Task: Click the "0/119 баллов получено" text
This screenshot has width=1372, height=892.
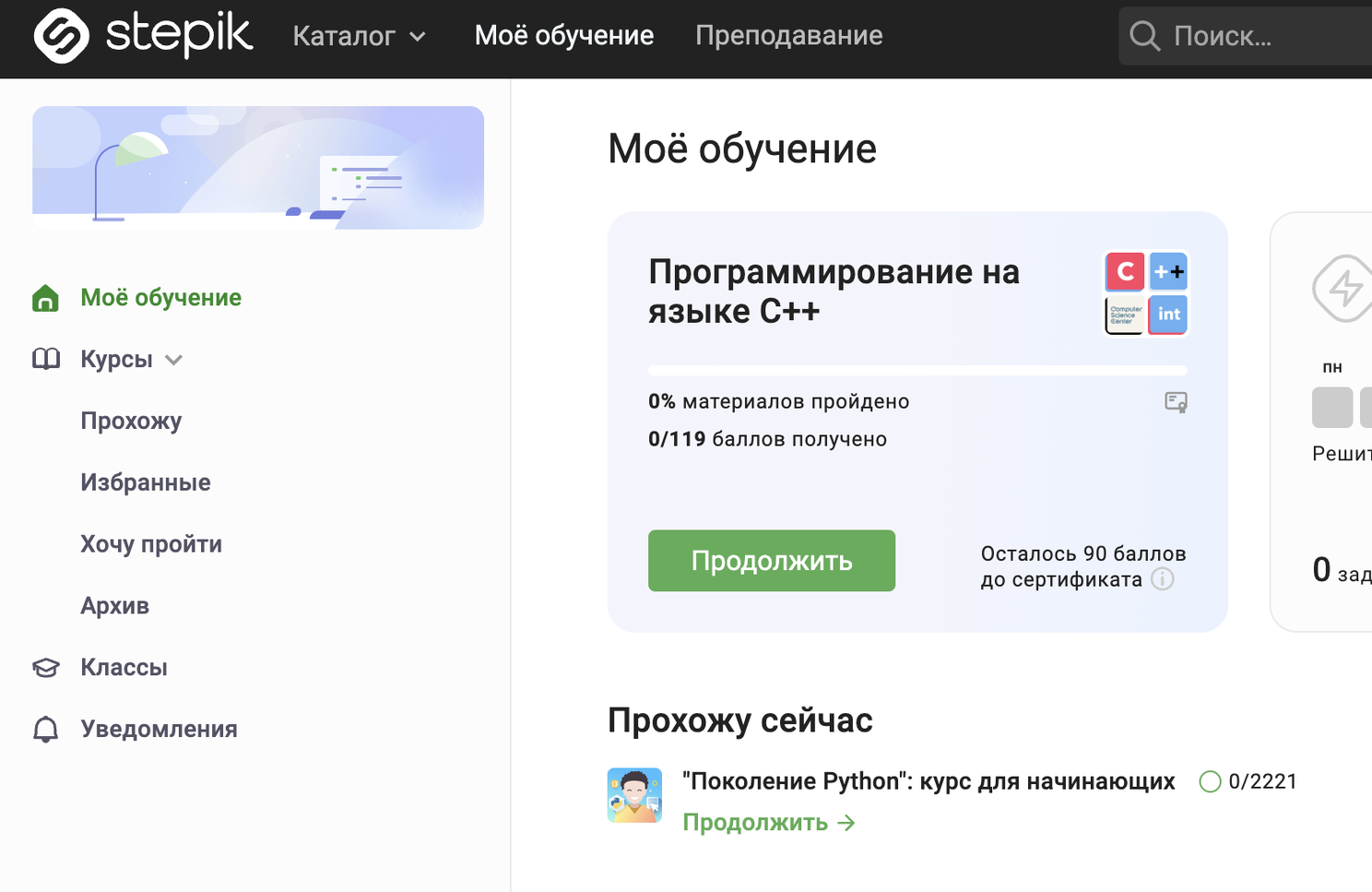Action: pyautogui.click(x=767, y=439)
